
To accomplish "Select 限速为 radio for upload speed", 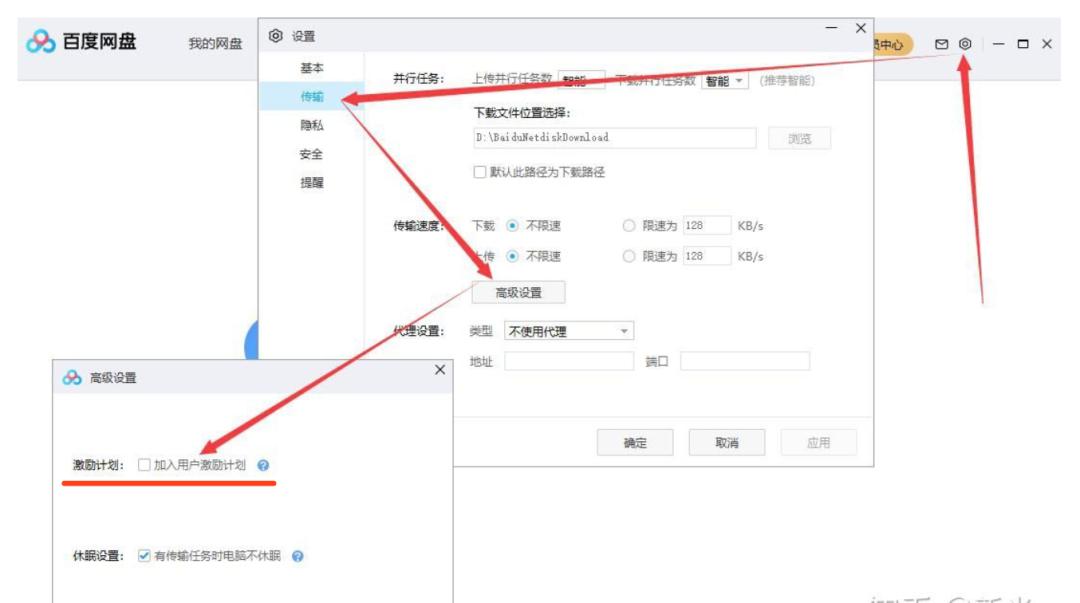I will (x=628, y=256).
